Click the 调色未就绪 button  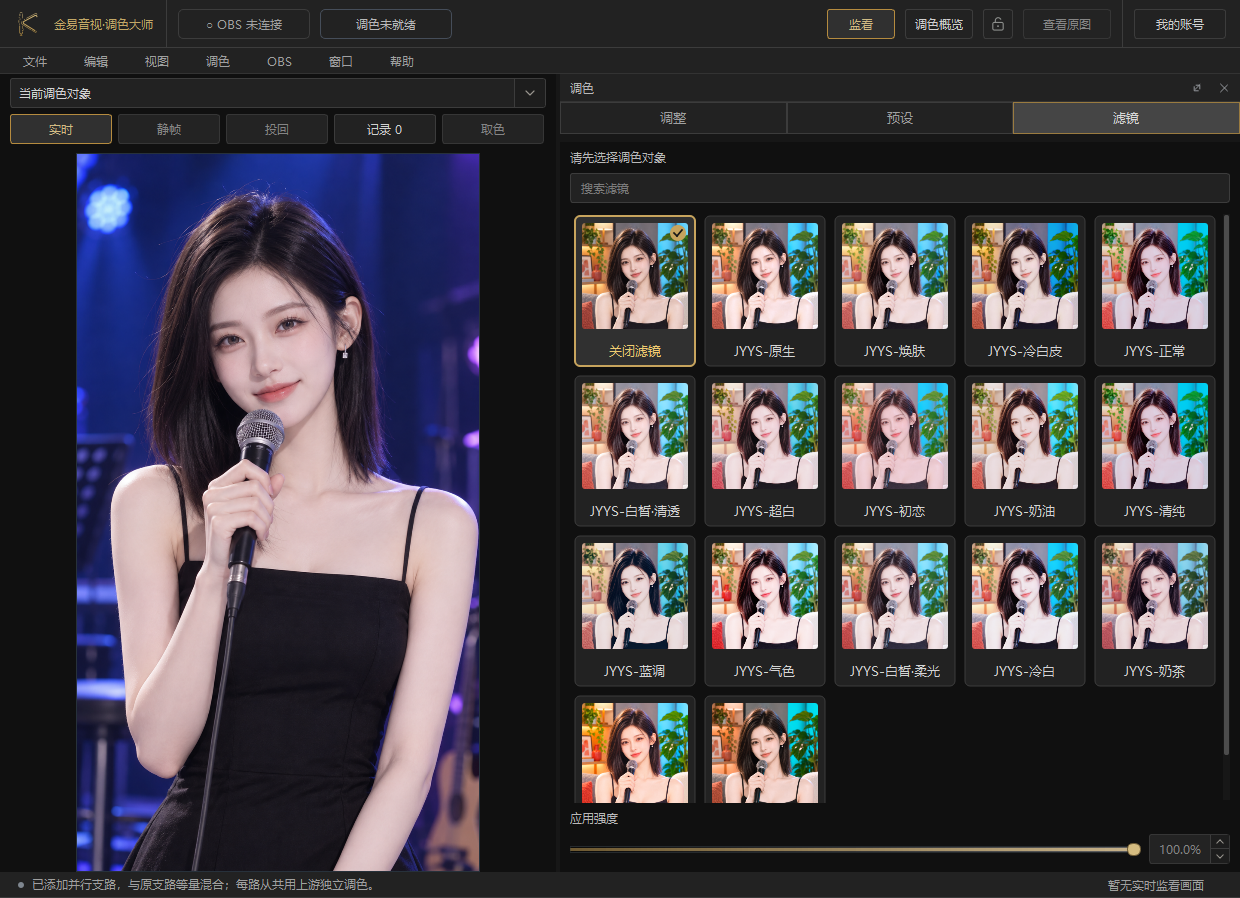[386, 24]
